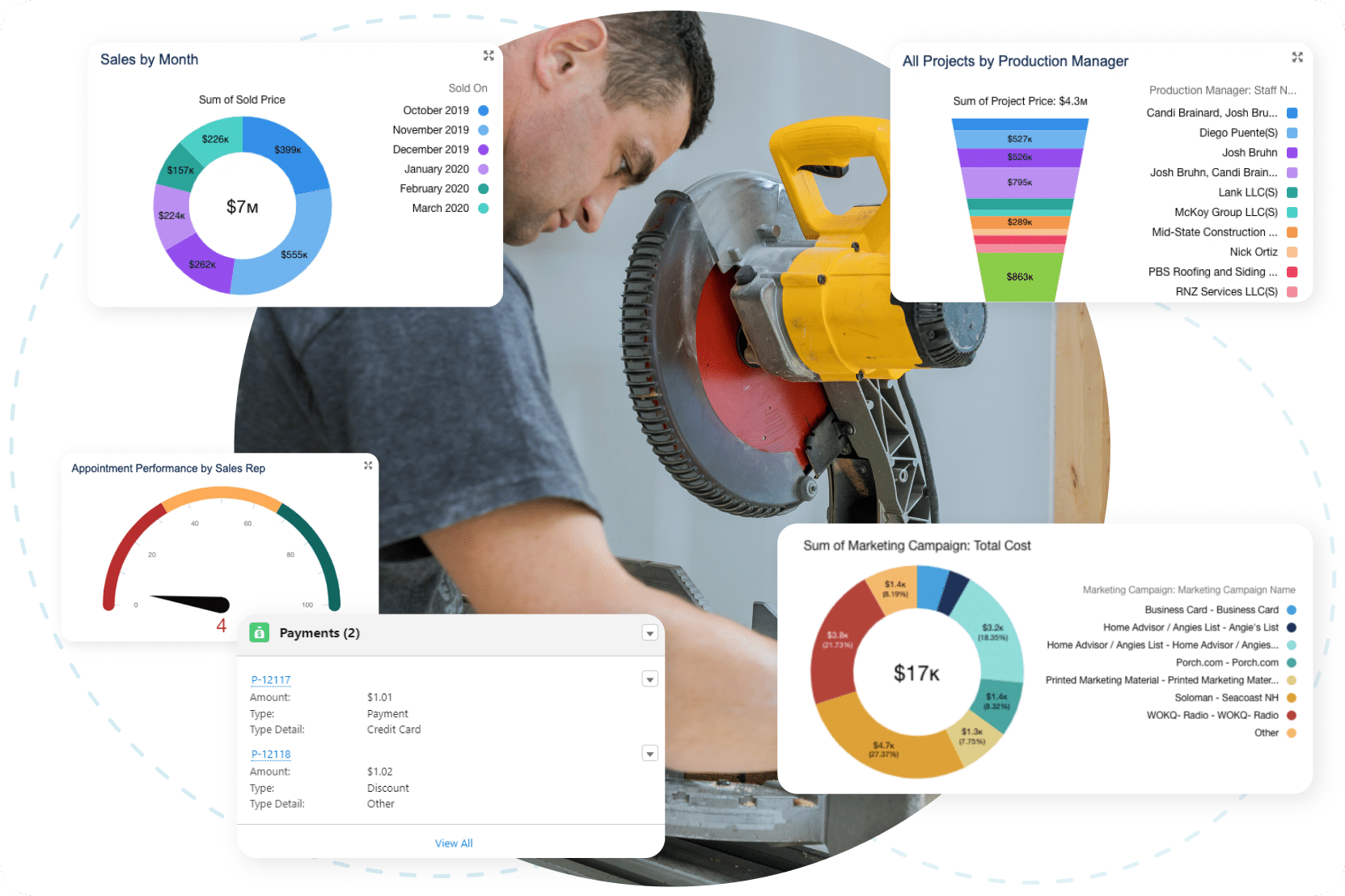
Task: Select Nick Ortiz legend swatch
Action: click(1292, 252)
